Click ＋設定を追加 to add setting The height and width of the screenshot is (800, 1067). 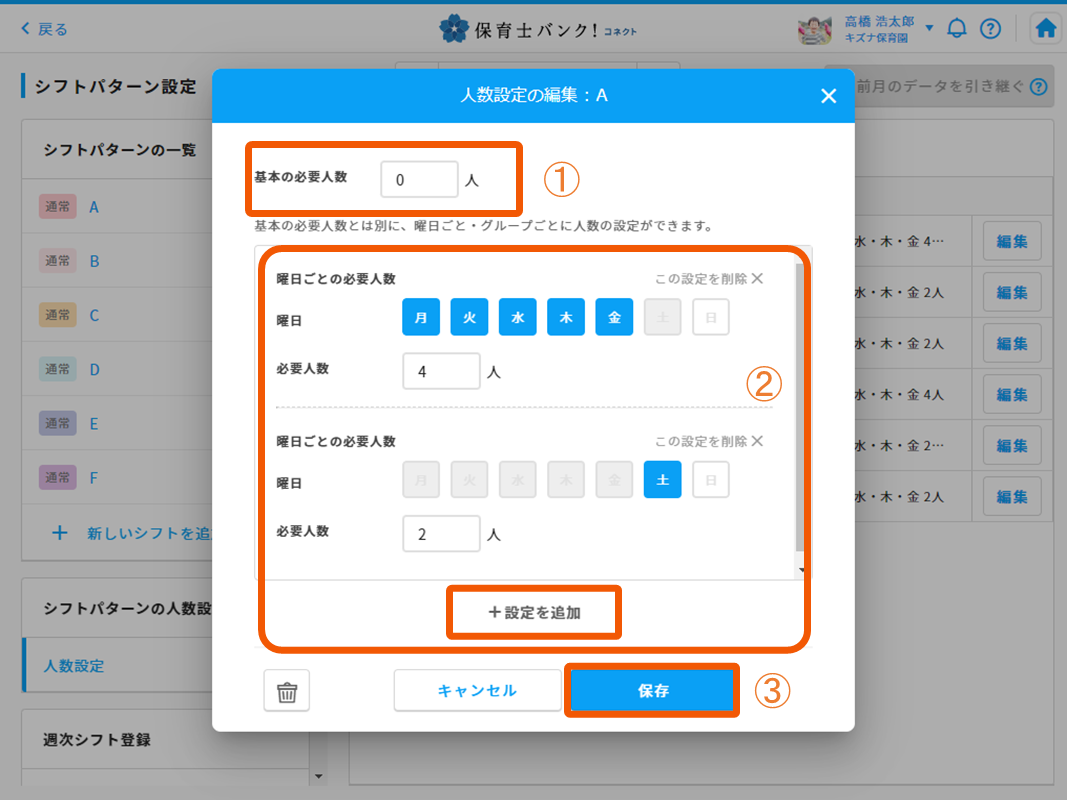(534, 613)
